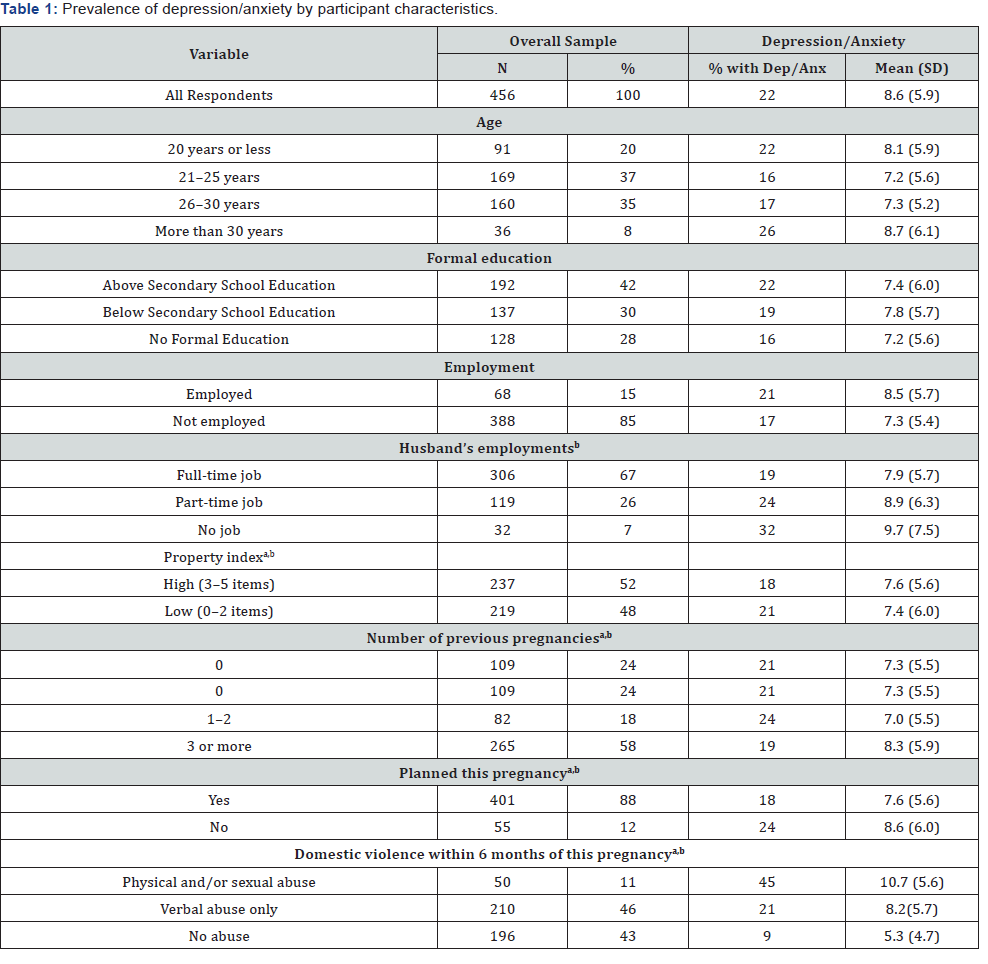The image size is (988, 964).
Task: Click the 'Husband's employments' section heading
Action: 489,448
